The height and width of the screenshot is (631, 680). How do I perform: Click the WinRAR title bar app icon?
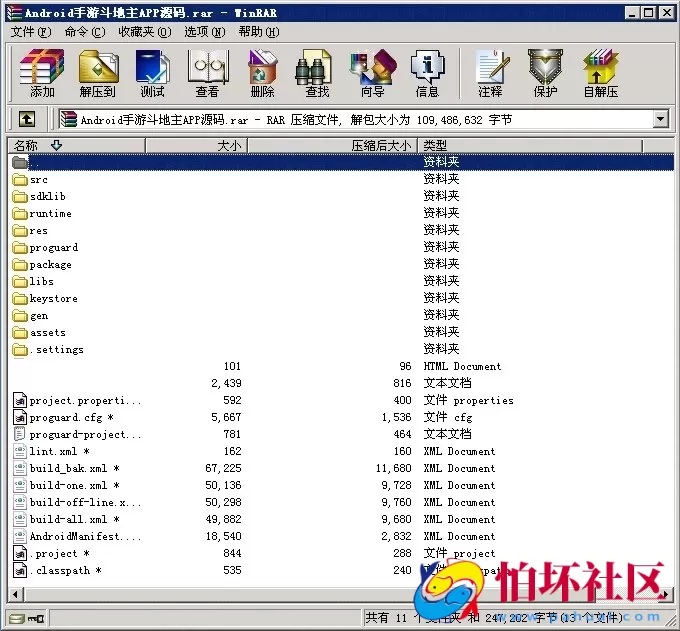click(x=15, y=13)
